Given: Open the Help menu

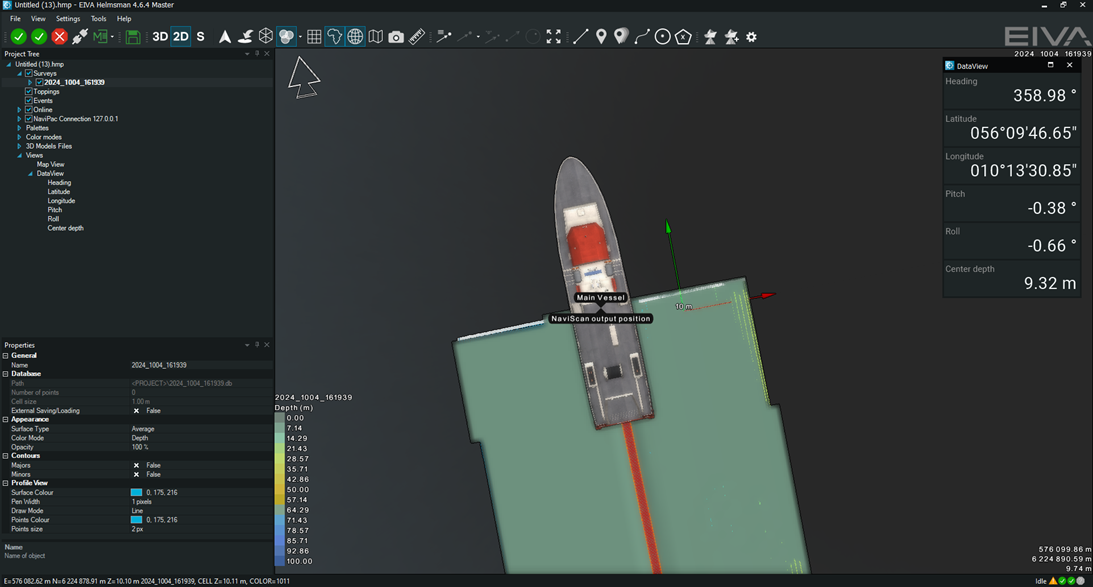Looking at the screenshot, I should [x=124, y=19].
